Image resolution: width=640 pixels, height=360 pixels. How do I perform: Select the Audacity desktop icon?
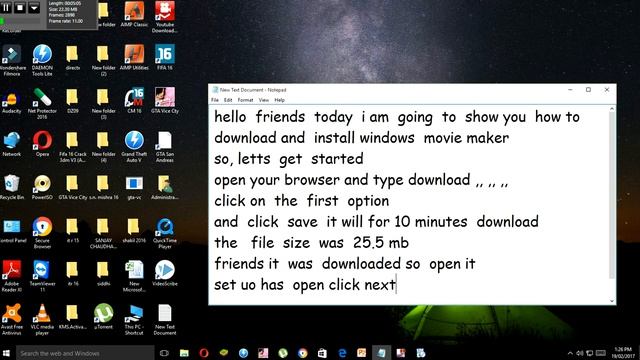click(12, 100)
